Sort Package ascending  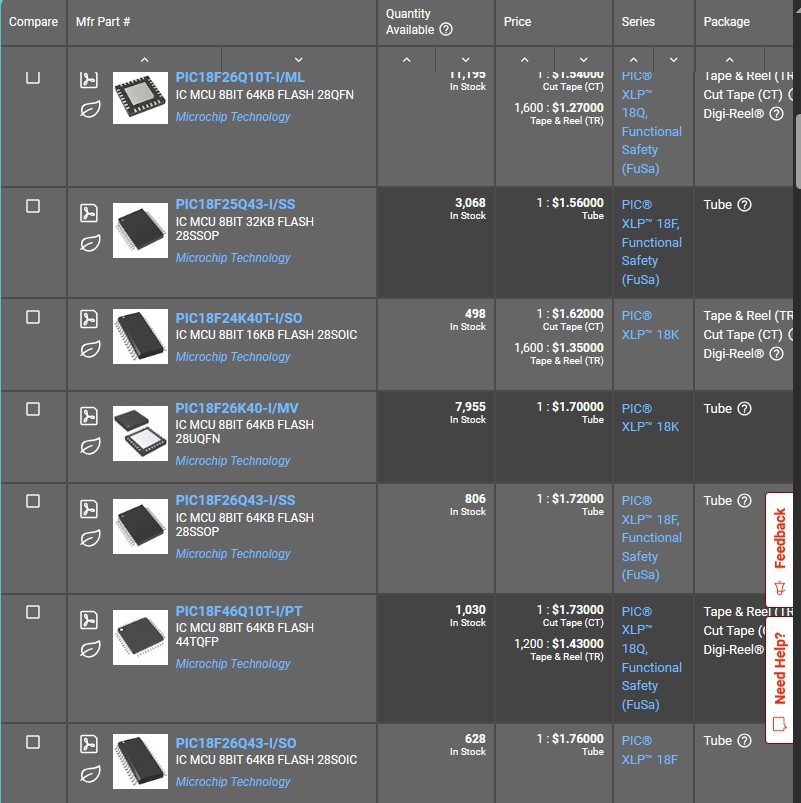pyautogui.click(x=729, y=60)
